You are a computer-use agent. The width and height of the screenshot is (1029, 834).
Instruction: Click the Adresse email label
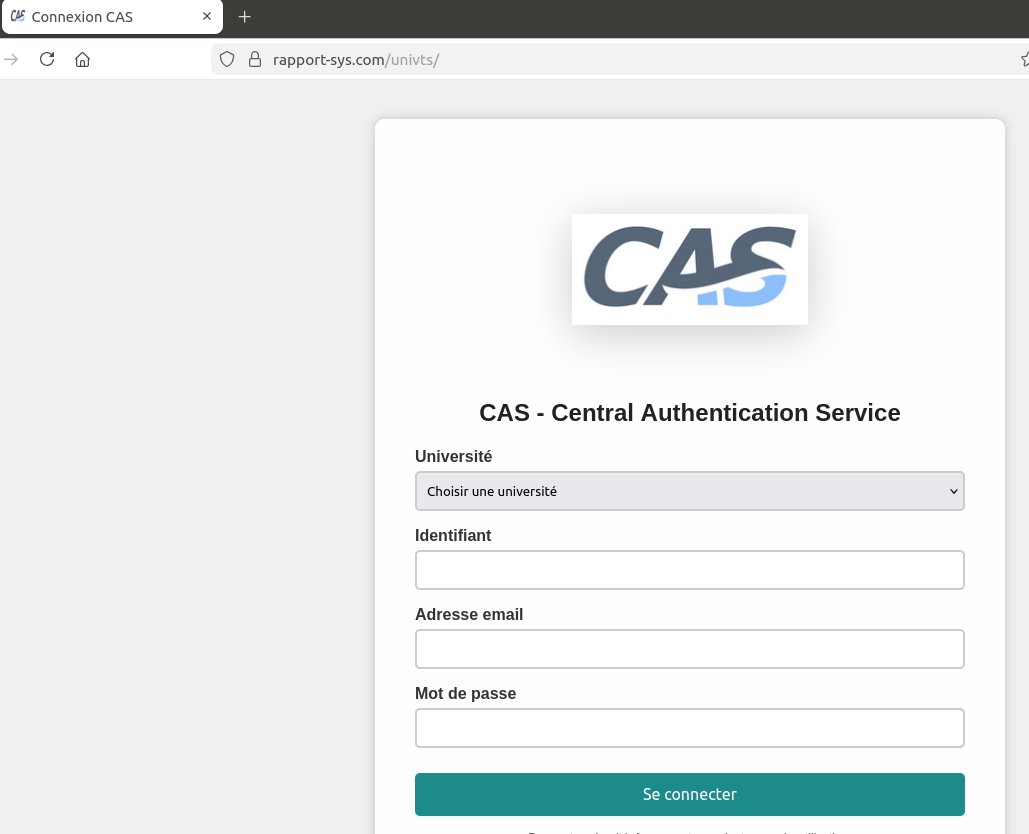pyautogui.click(x=469, y=614)
